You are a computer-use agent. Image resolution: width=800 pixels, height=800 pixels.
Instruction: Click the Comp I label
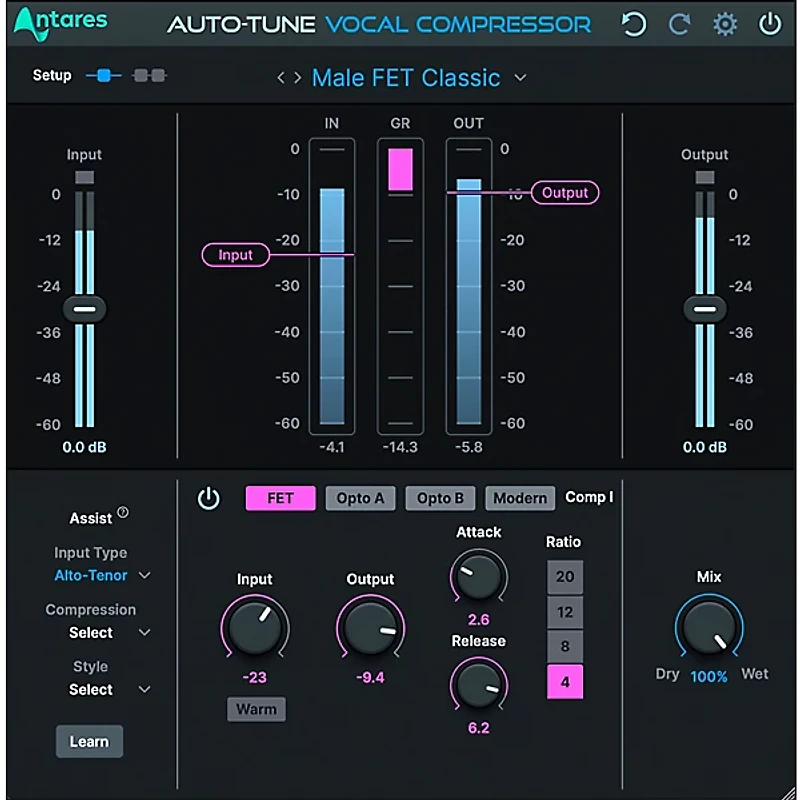click(589, 497)
